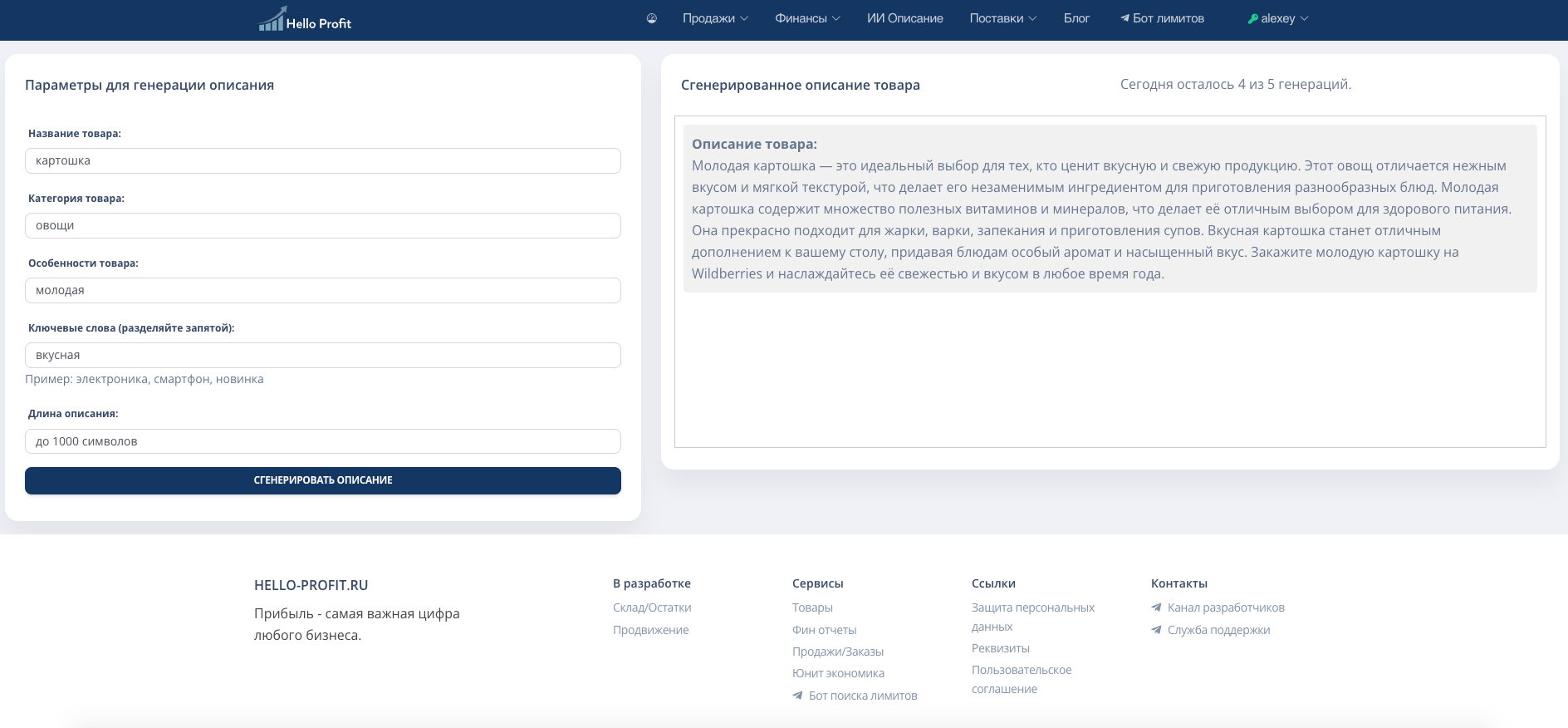Open Защита персональных данных link

coord(1033,617)
